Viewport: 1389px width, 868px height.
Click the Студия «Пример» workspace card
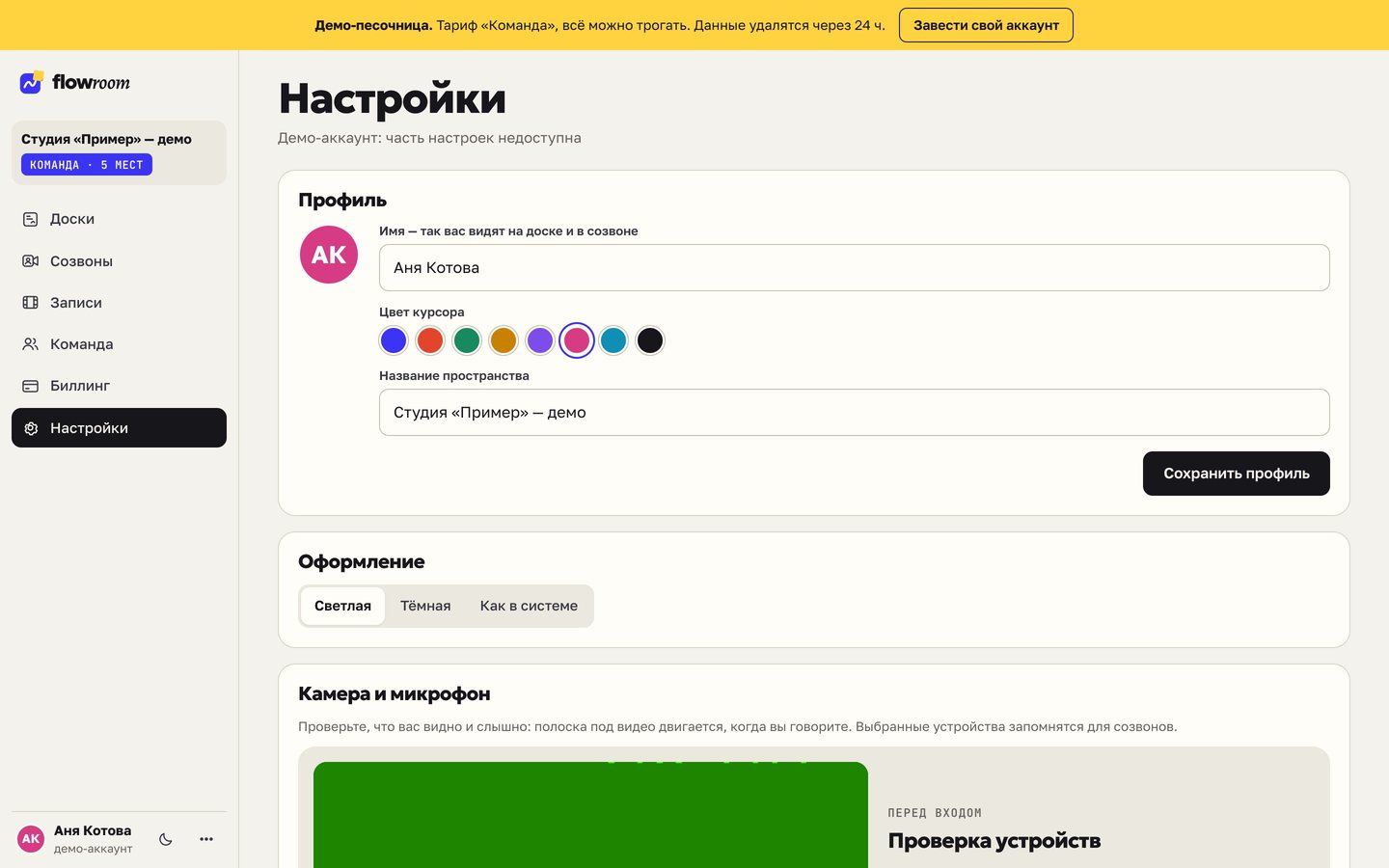119,152
